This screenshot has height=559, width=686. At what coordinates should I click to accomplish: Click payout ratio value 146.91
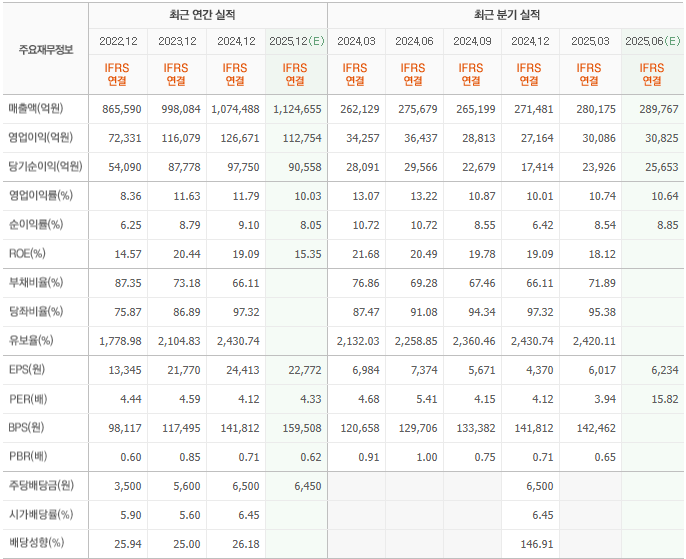click(537, 544)
